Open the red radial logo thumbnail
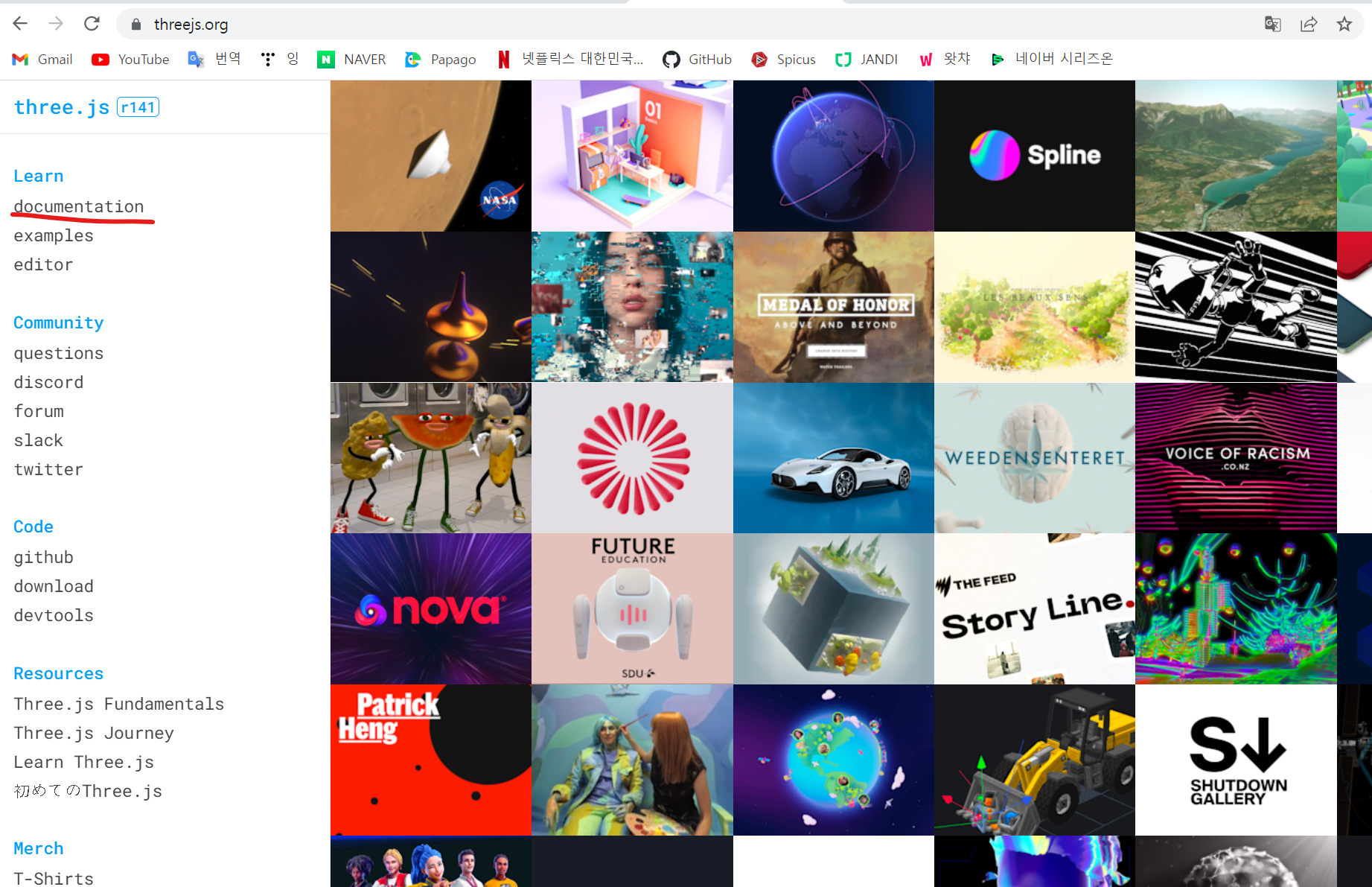The image size is (1372, 887). coord(632,458)
